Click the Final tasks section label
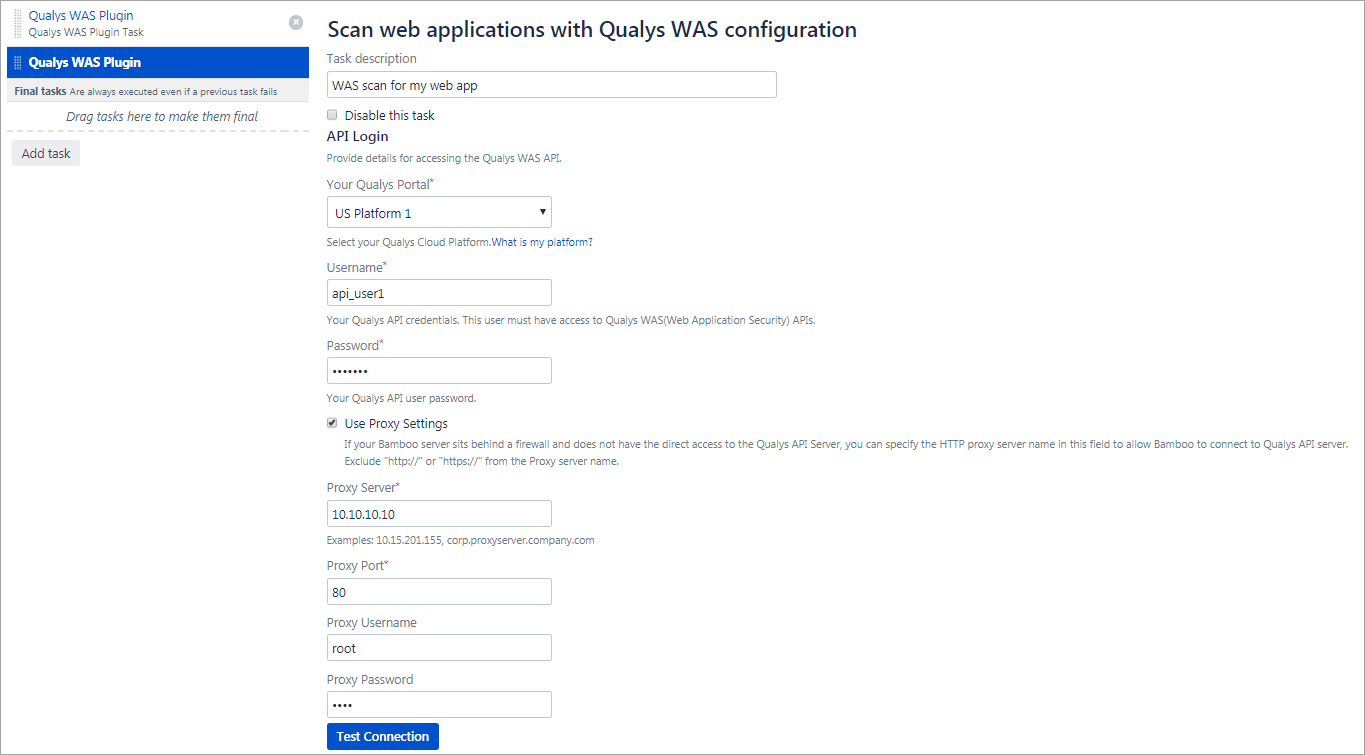Image resolution: width=1365 pixels, height=755 pixels. point(40,91)
